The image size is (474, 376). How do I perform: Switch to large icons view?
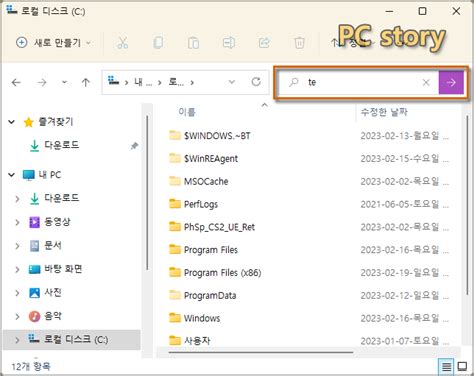point(462,366)
